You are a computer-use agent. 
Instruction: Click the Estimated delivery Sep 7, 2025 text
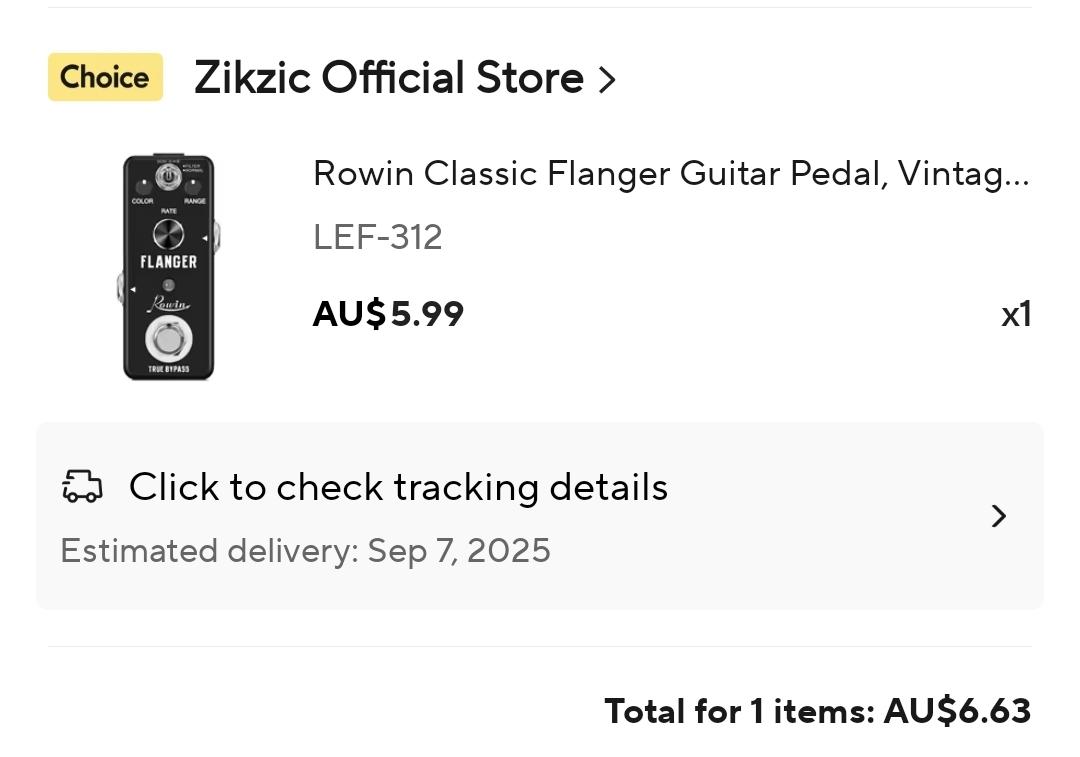tap(306, 551)
